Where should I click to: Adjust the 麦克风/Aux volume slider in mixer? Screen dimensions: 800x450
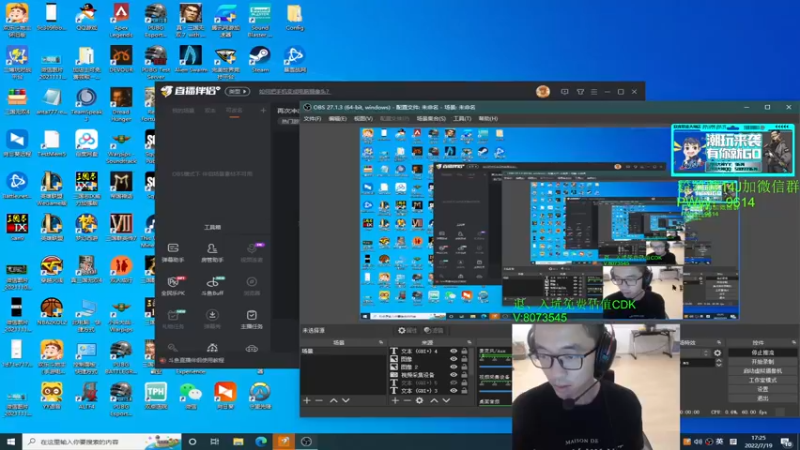[495, 366]
